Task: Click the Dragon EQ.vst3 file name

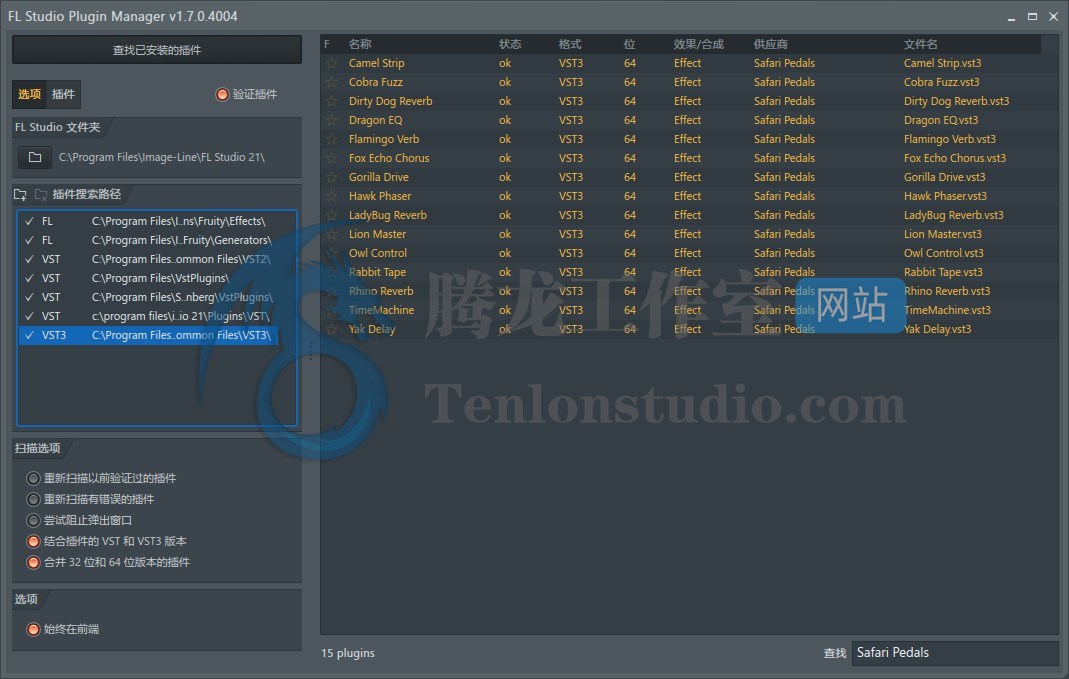Action: [x=941, y=121]
